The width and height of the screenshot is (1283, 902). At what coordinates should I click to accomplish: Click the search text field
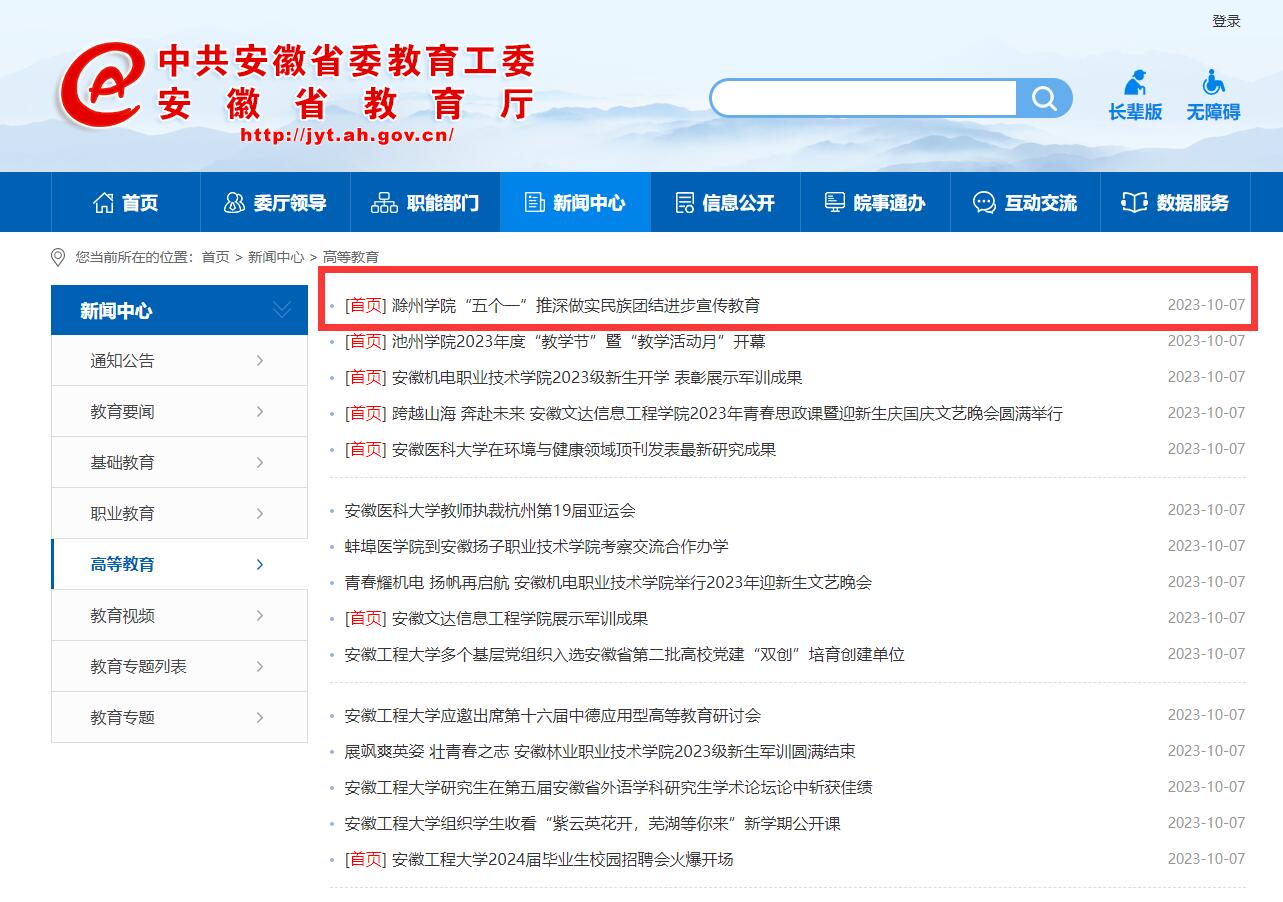click(865, 98)
